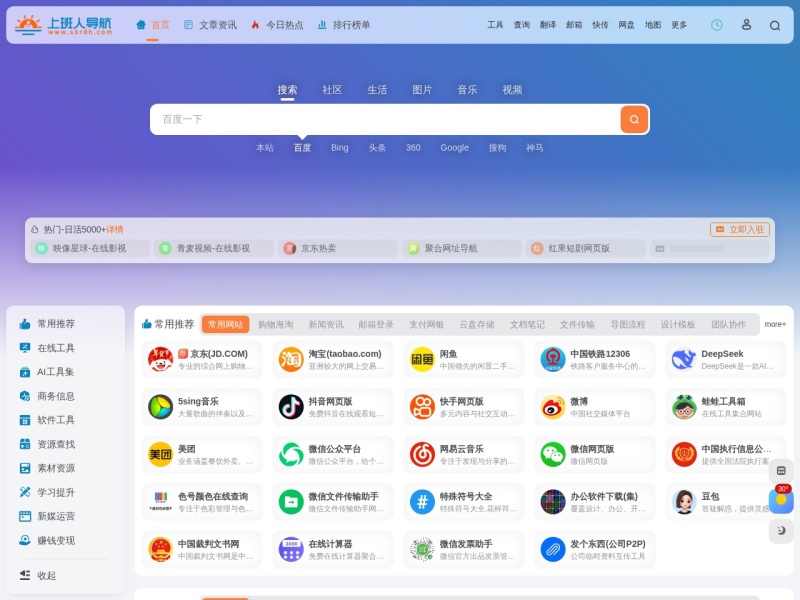Viewport: 800px width, 600px height.
Task: Click the 立即入驻 button
Action: pos(739,230)
